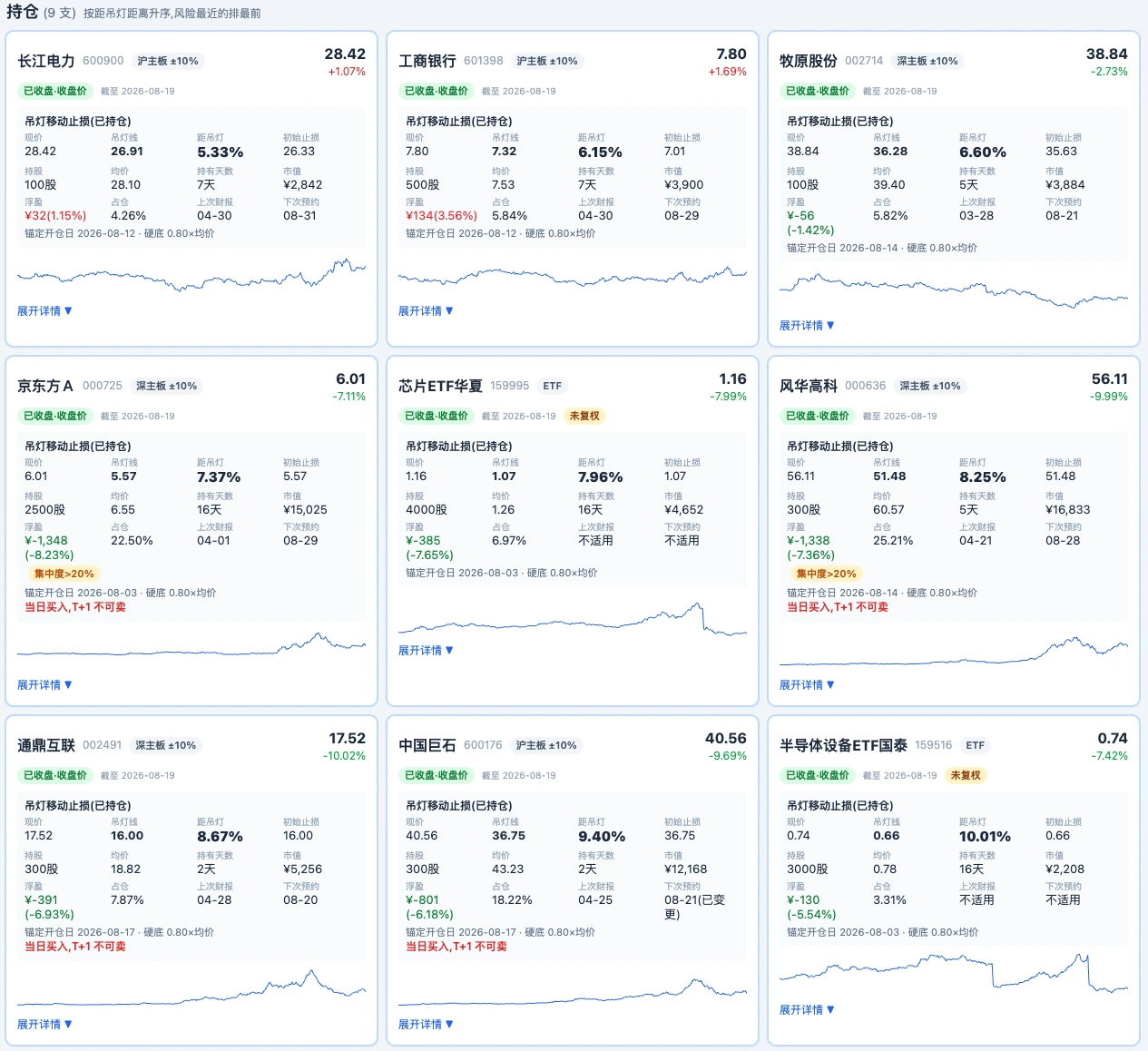Open the 通鼎互联 price sparkline chart

191,988
